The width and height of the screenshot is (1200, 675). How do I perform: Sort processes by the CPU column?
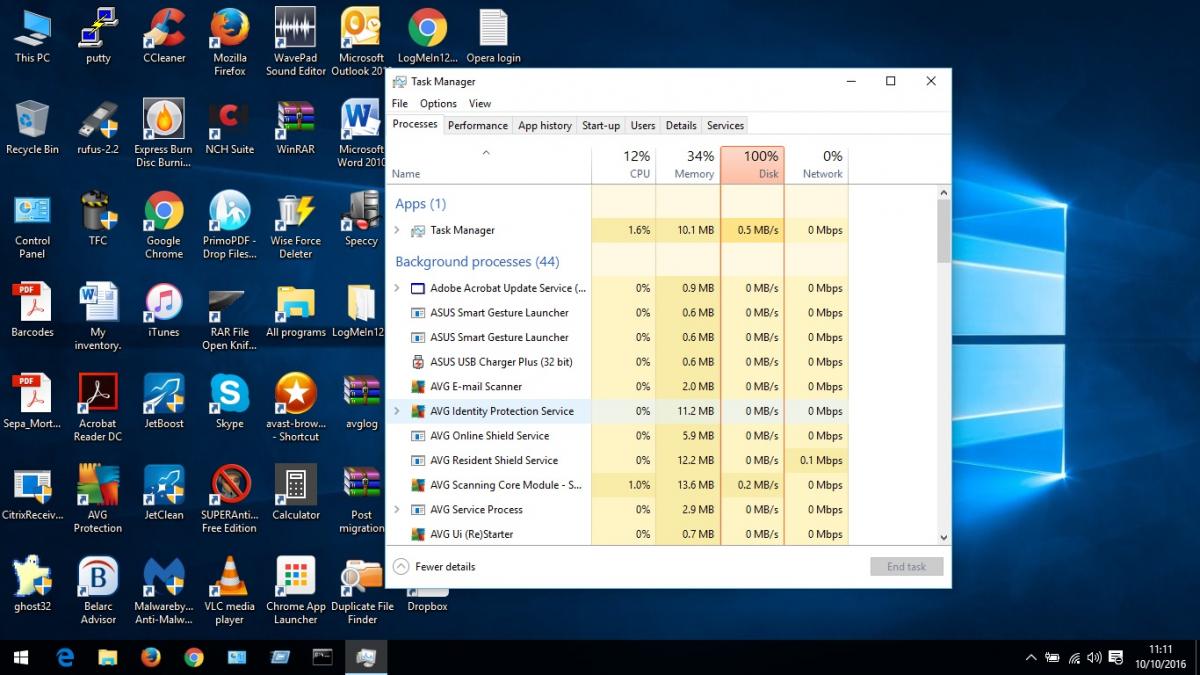(624, 165)
